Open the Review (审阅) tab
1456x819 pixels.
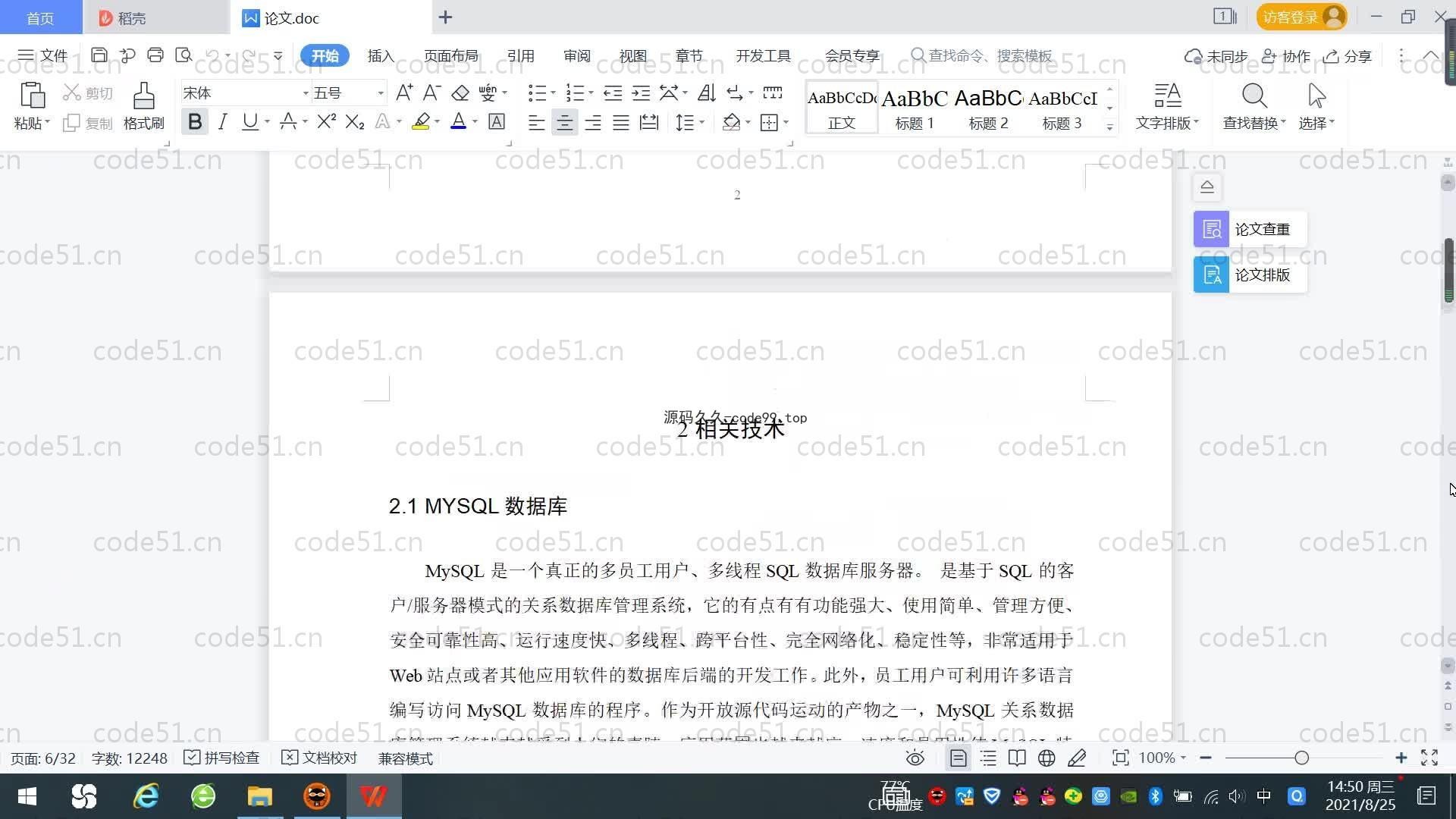(576, 55)
